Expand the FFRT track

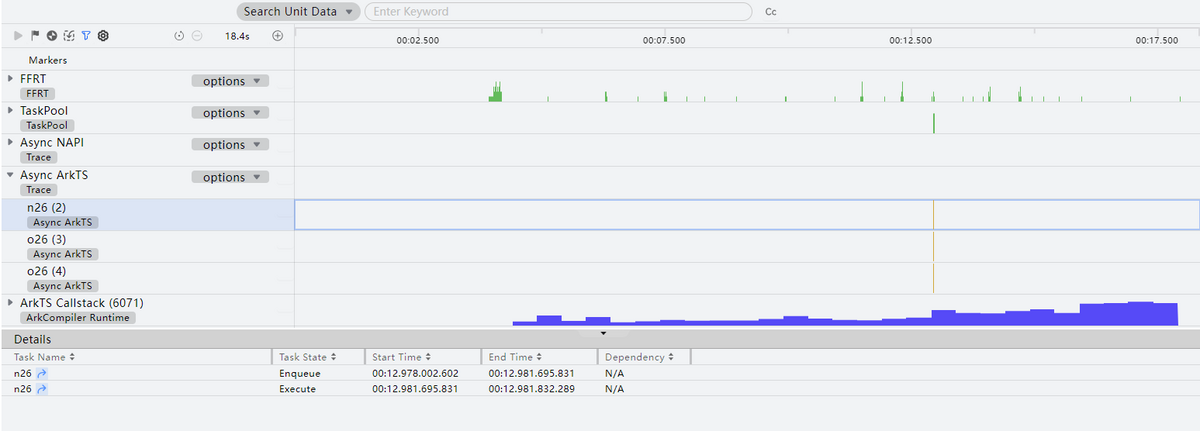click(x=11, y=78)
